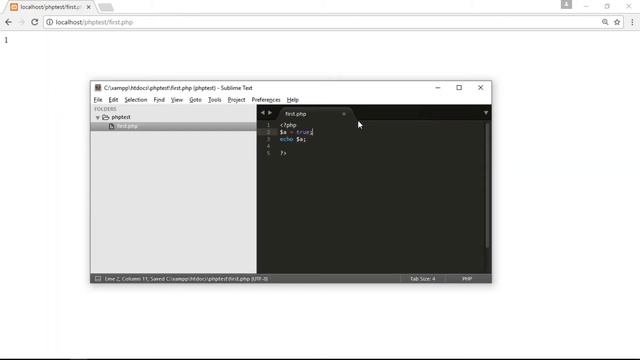View site information icon in address bar
The width and height of the screenshot is (640, 360).
click(49, 22)
